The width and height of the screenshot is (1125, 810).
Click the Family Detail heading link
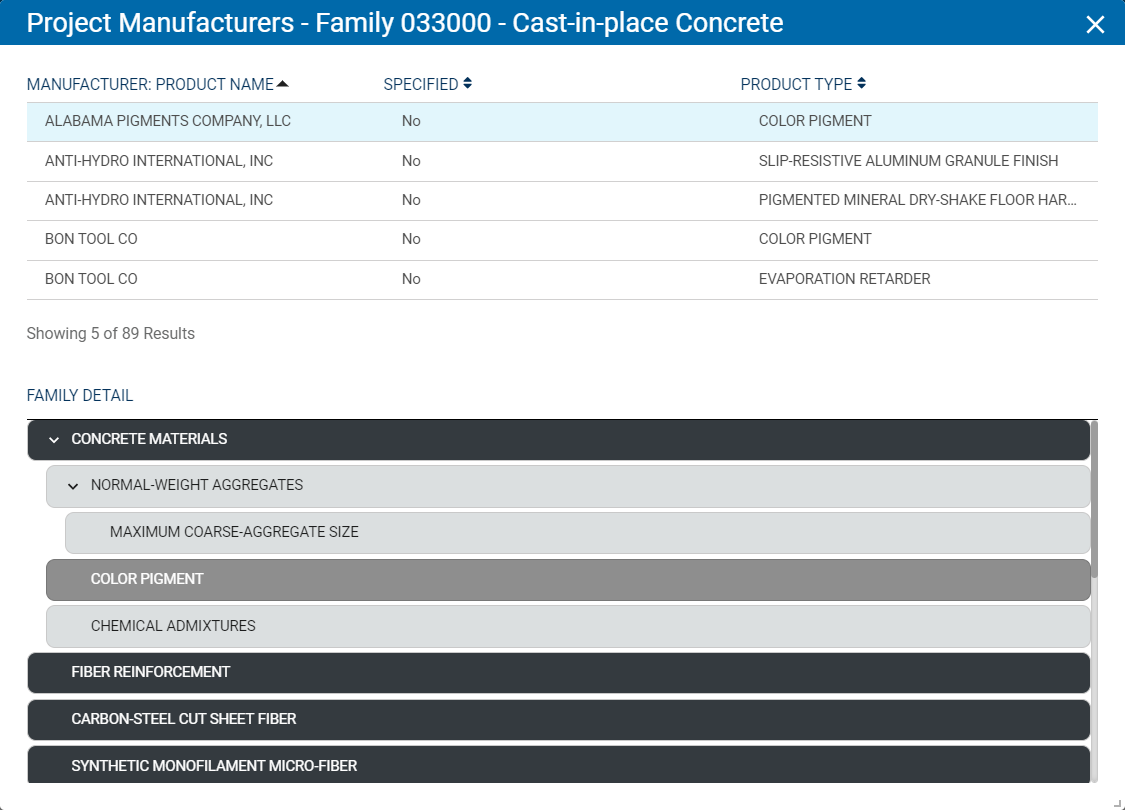(x=80, y=395)
